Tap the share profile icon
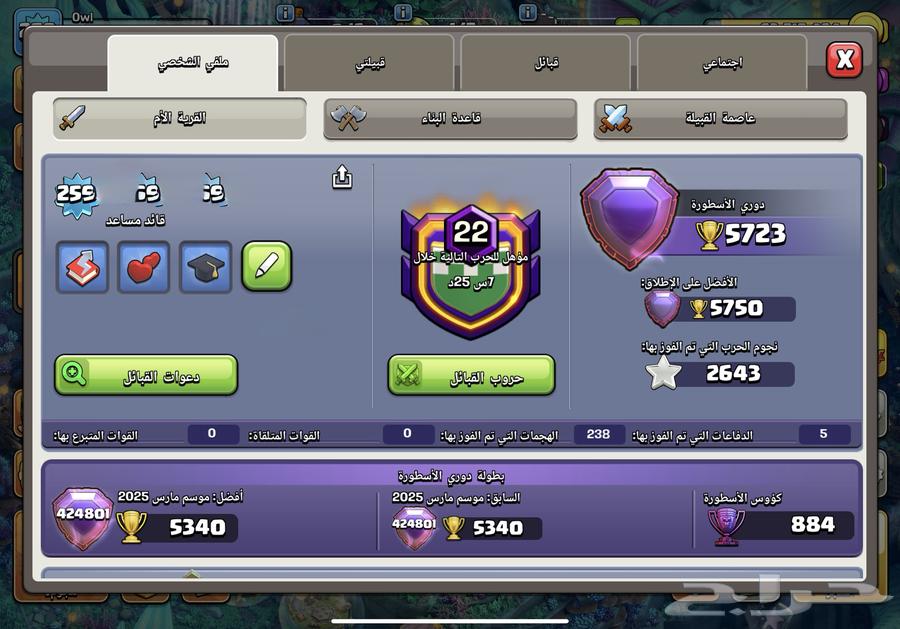Viewport: 900px width, 629px height. [342, 177]
